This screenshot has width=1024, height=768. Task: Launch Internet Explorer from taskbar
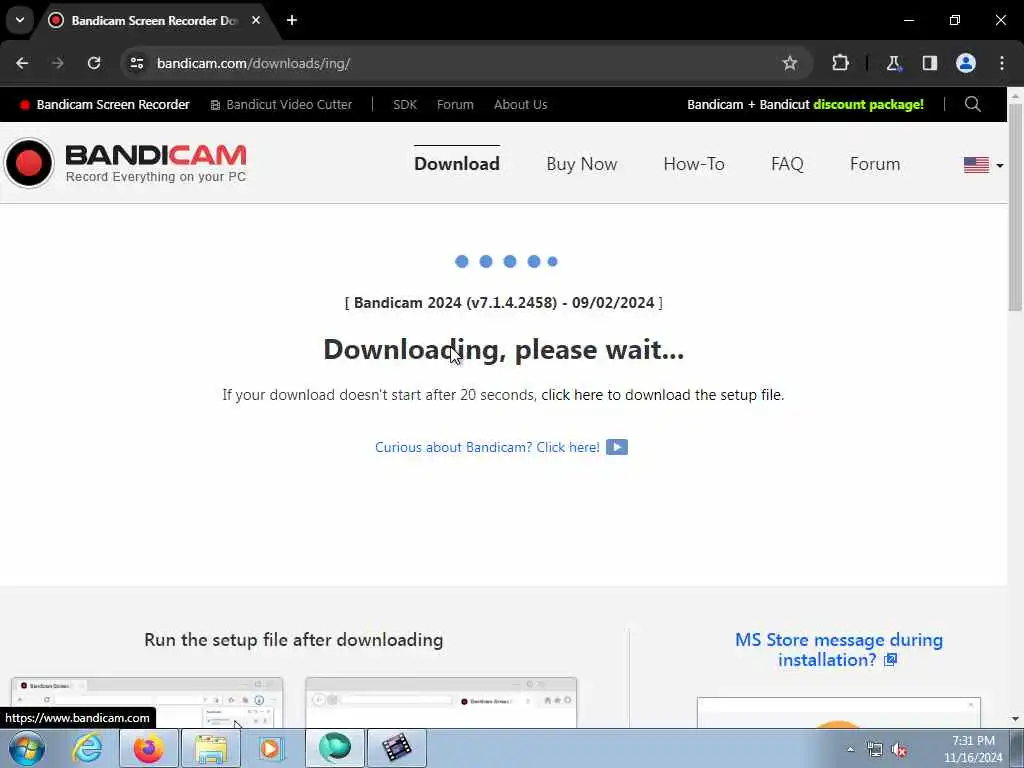coord(88,748)
